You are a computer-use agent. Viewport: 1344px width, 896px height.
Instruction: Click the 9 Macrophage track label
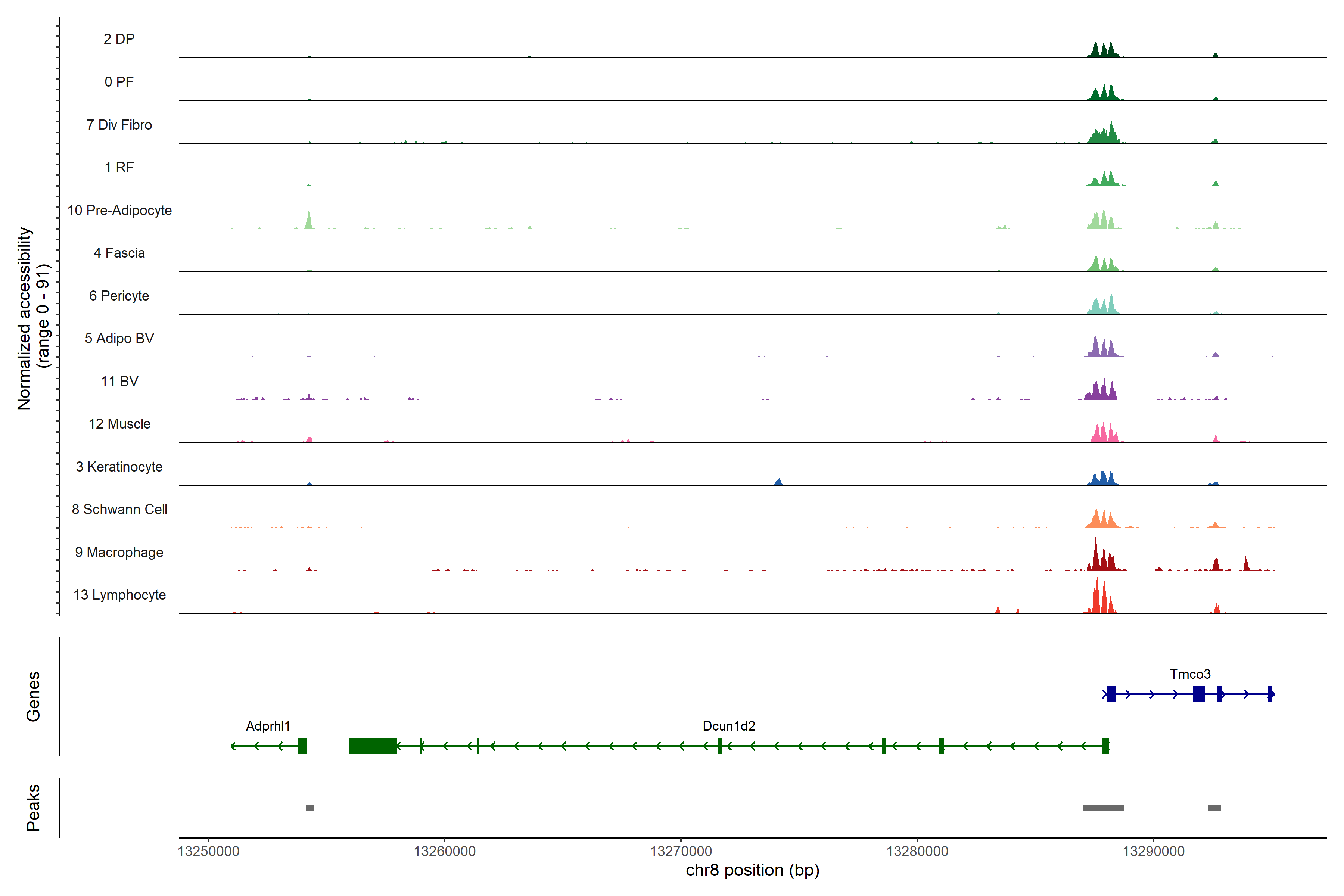tap(119, 553)
